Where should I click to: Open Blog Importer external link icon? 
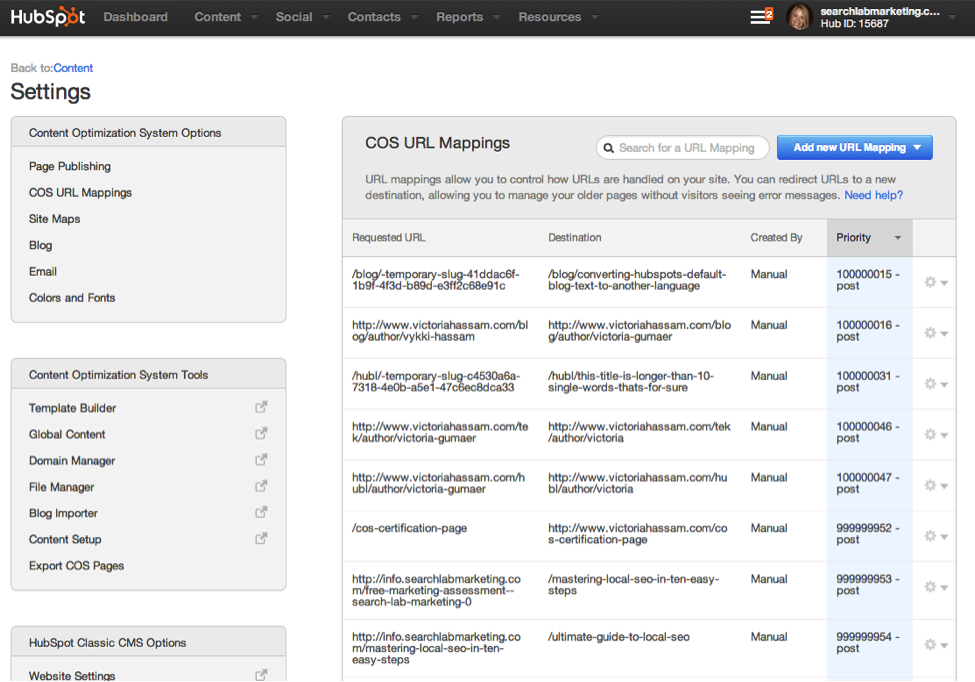tap(261, 512)
